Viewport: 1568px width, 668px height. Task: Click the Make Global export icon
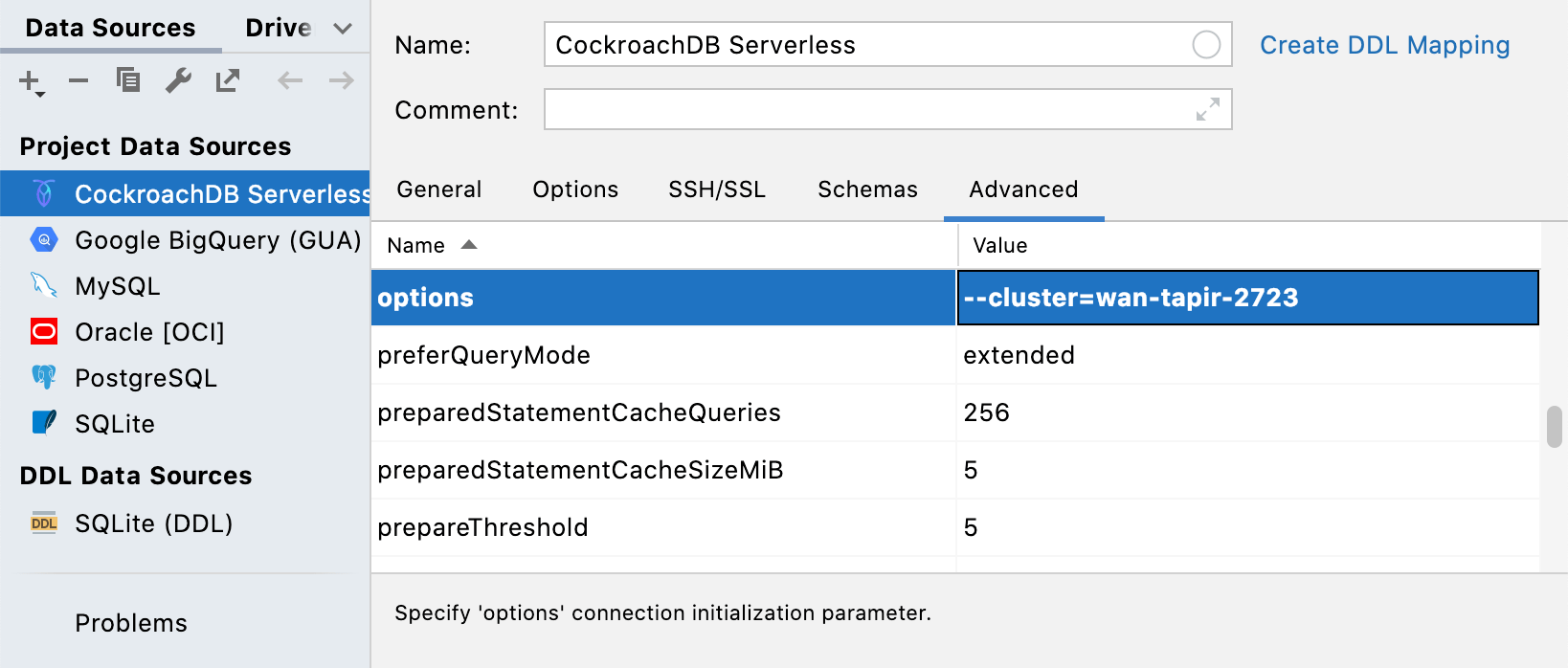[x=228, y=80]
